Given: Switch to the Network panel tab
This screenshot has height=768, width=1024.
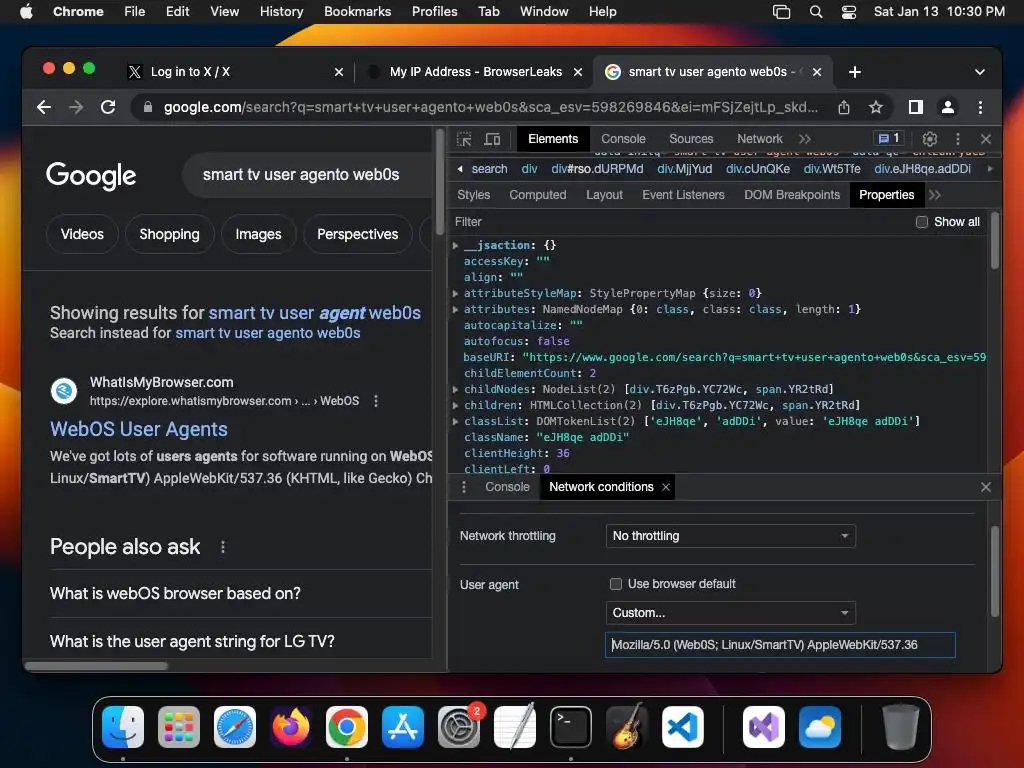Looking at the screenshot, I should [x=760, y=139].
